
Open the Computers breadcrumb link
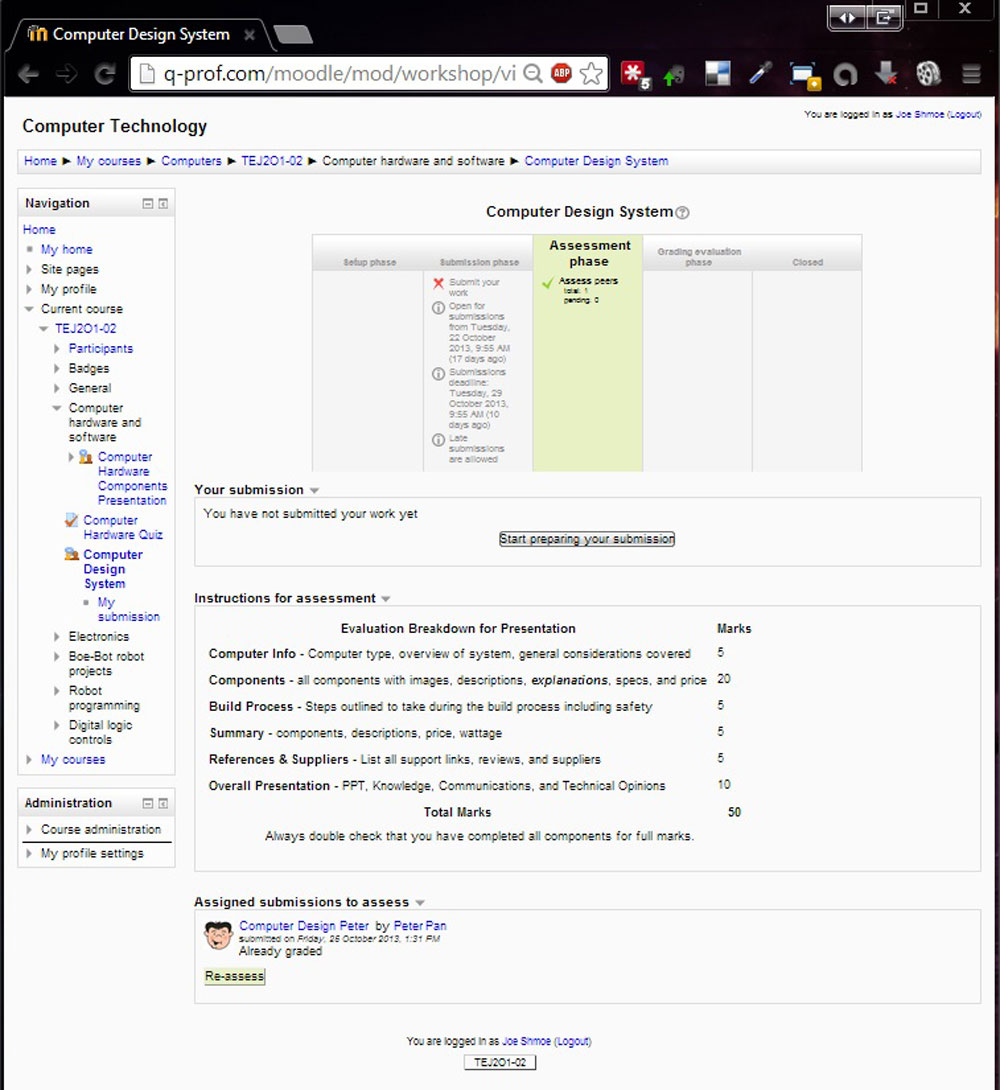[x=191, y=161]
